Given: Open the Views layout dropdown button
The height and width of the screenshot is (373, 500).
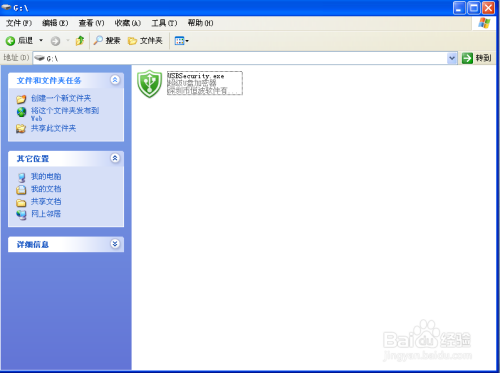Looking at the screenshot, I should click(181, 41).
